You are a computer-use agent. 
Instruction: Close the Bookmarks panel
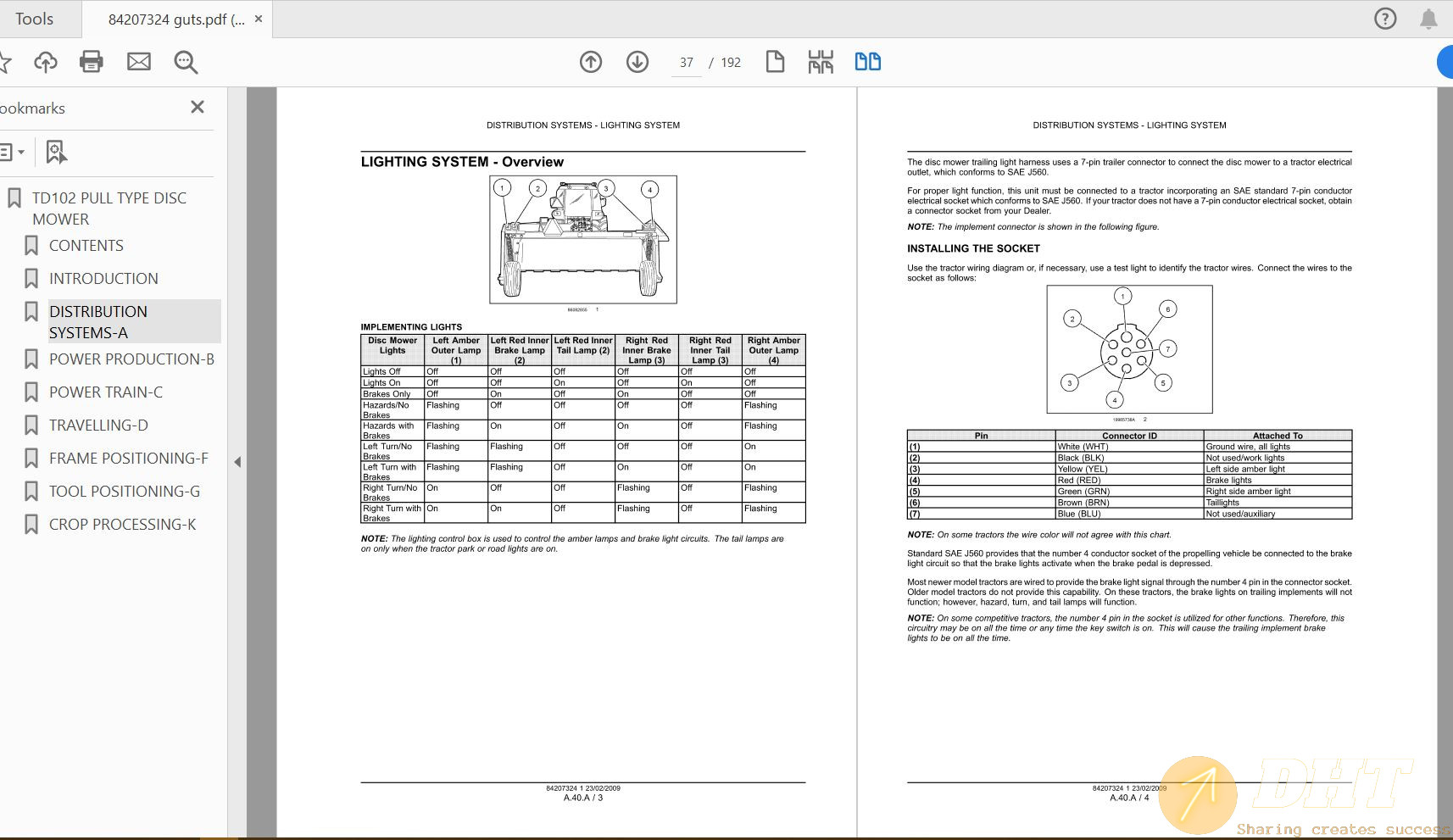(198, 107)
